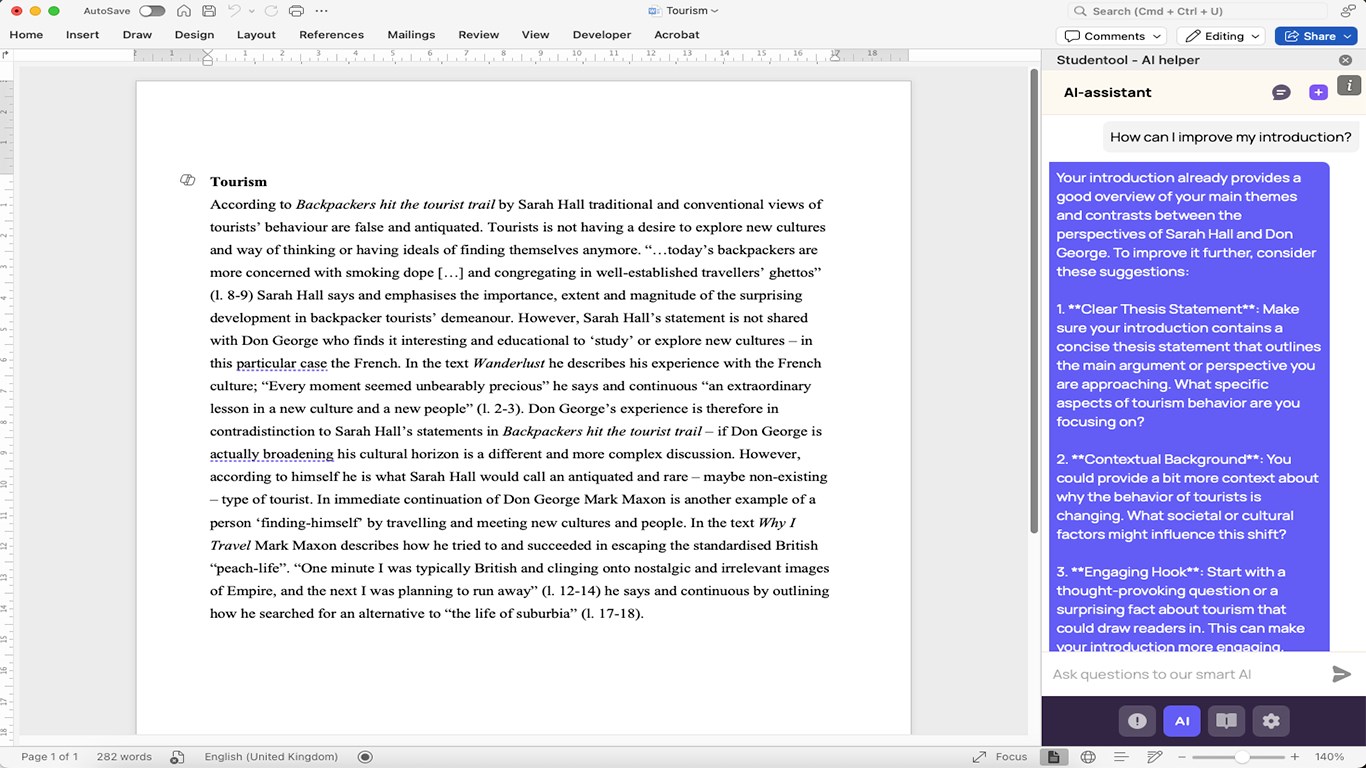
Task: Select Web Layout view icon
Action: coord(1088,757)
